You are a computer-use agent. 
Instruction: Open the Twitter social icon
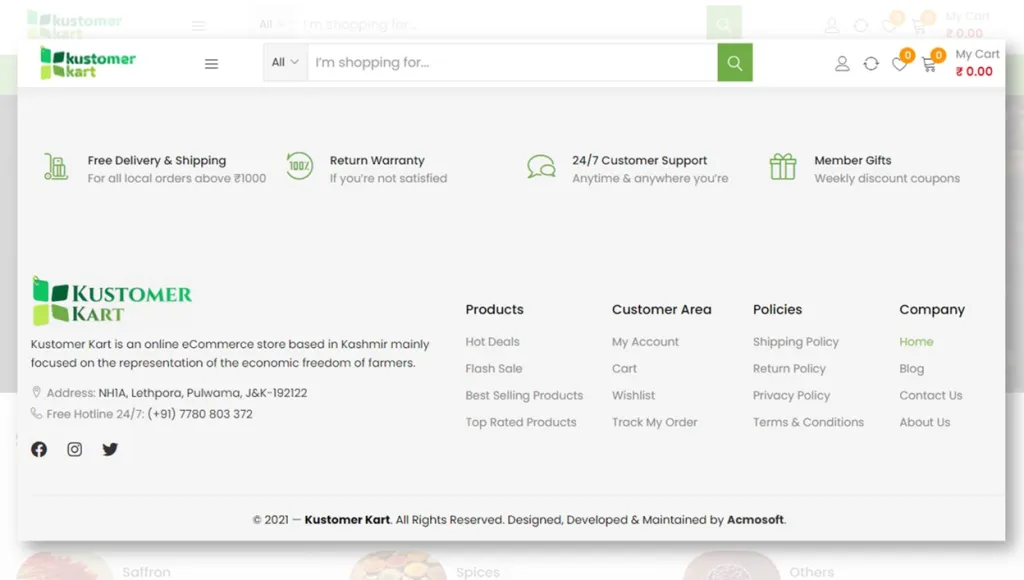(x=110, y=449)
